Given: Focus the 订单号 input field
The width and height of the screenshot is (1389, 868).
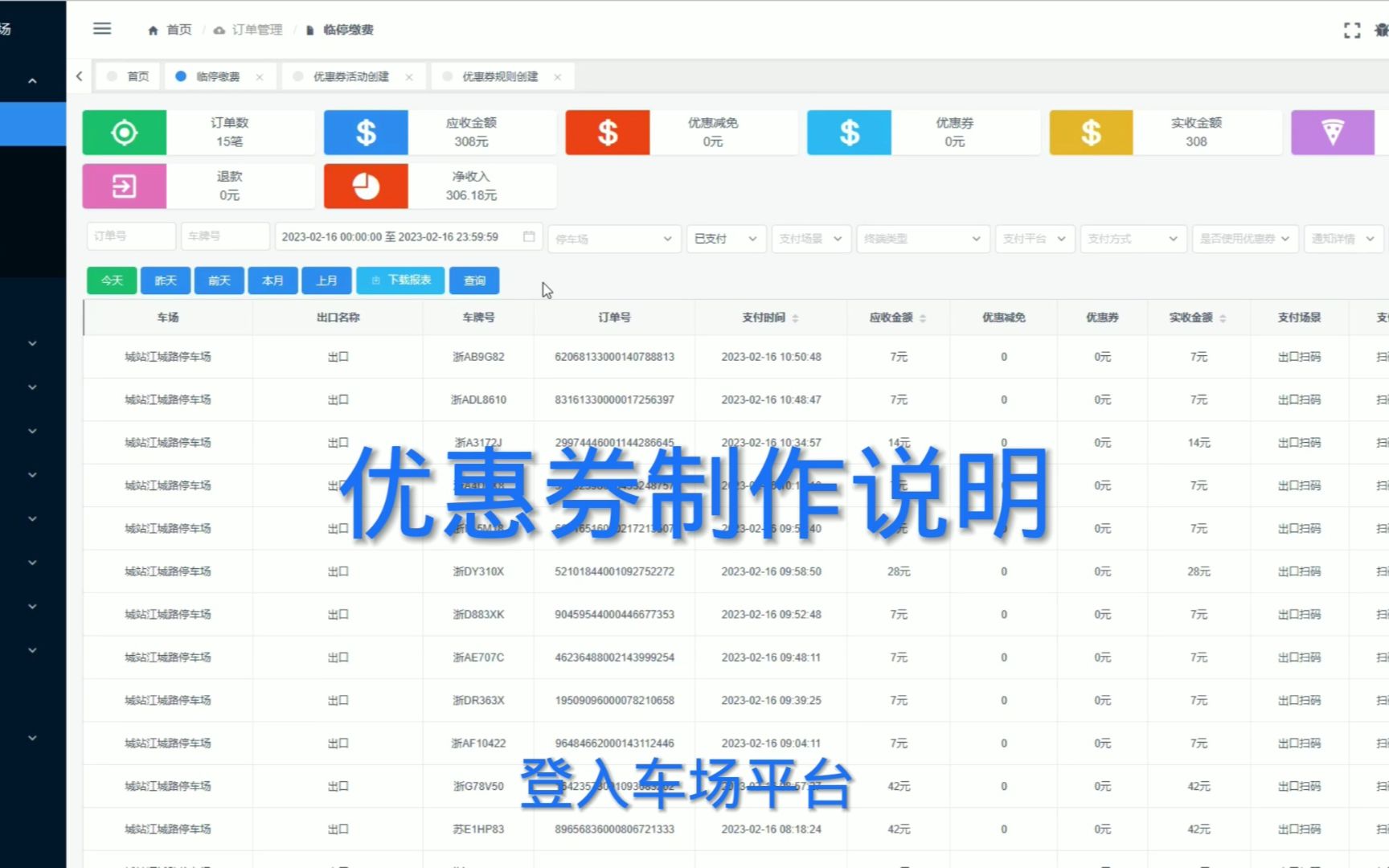Looking at the screenshot, I should (x=131, y=236).
